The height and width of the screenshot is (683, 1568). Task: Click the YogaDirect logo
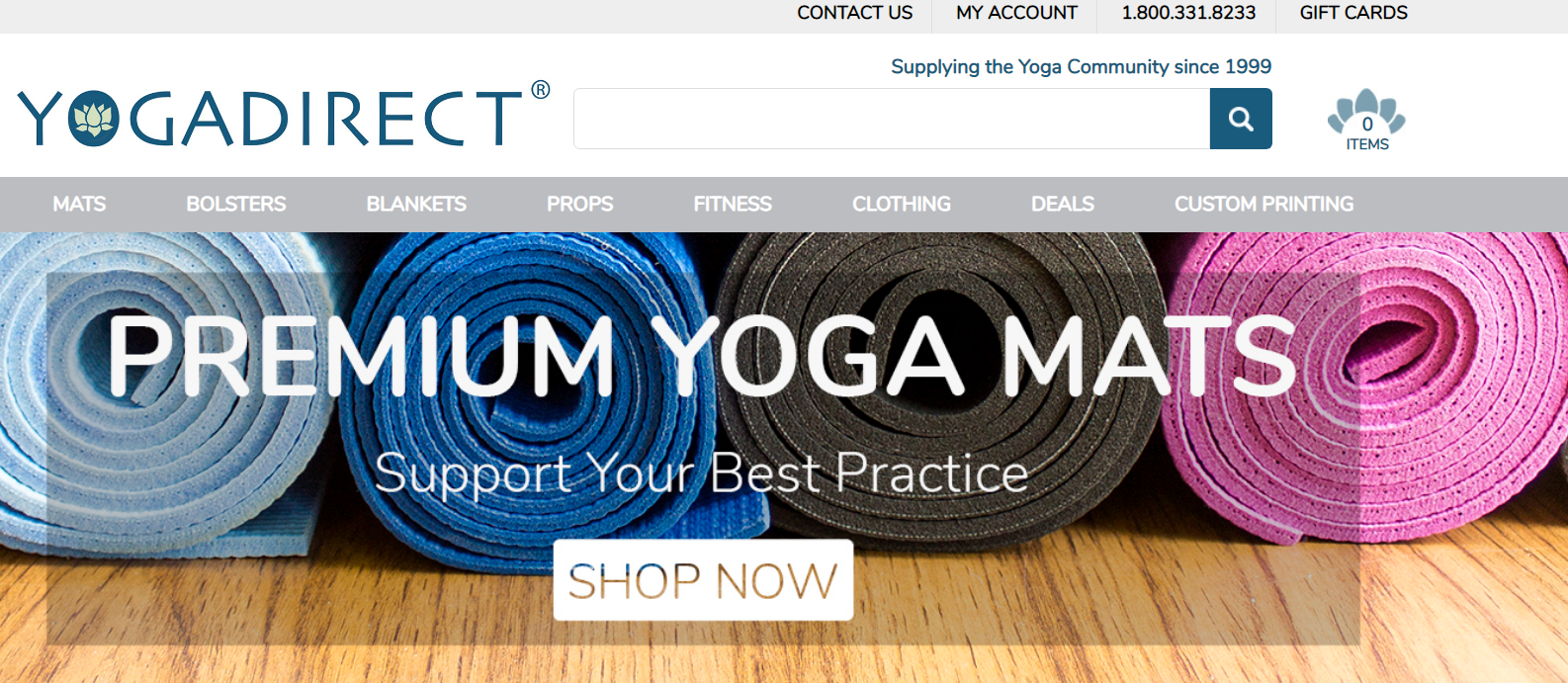tap(284, 116)
